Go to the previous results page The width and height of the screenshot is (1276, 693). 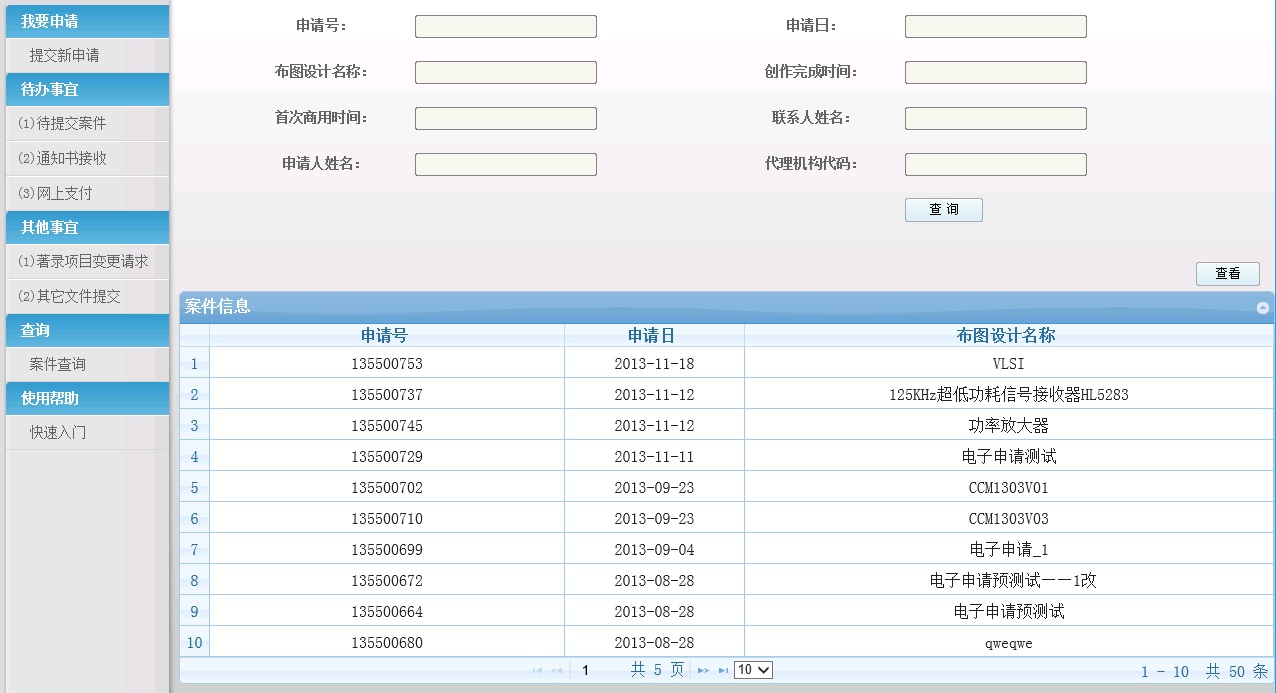tap(557, 671)
